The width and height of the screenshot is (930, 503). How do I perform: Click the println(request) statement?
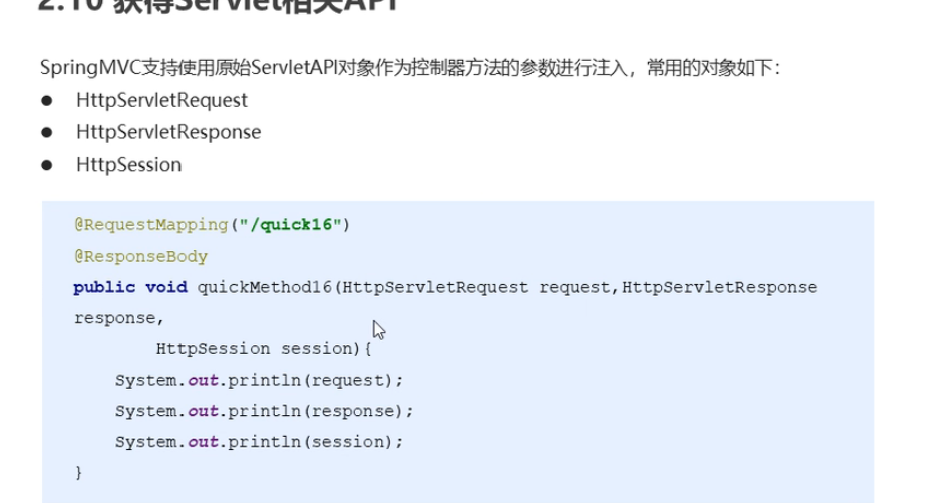coord(258,380)
